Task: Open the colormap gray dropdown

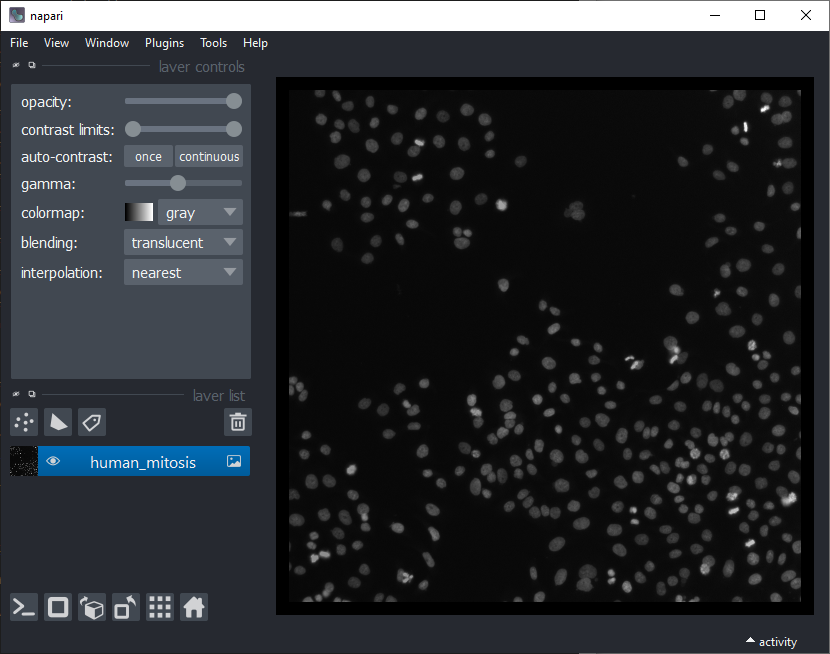Action: [200, 213]
